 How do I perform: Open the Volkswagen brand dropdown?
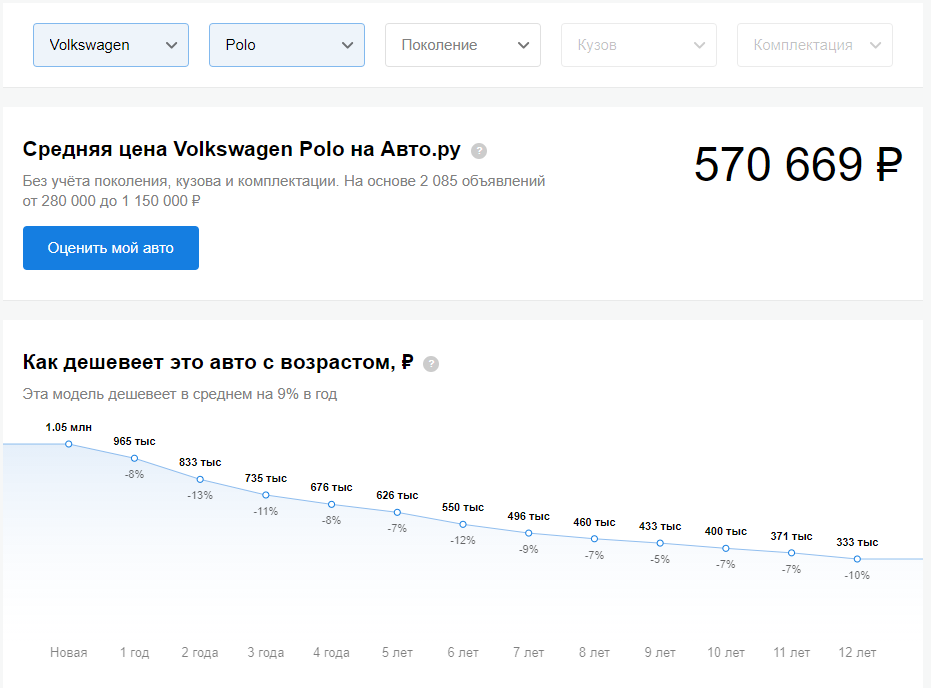click(111, 45)
